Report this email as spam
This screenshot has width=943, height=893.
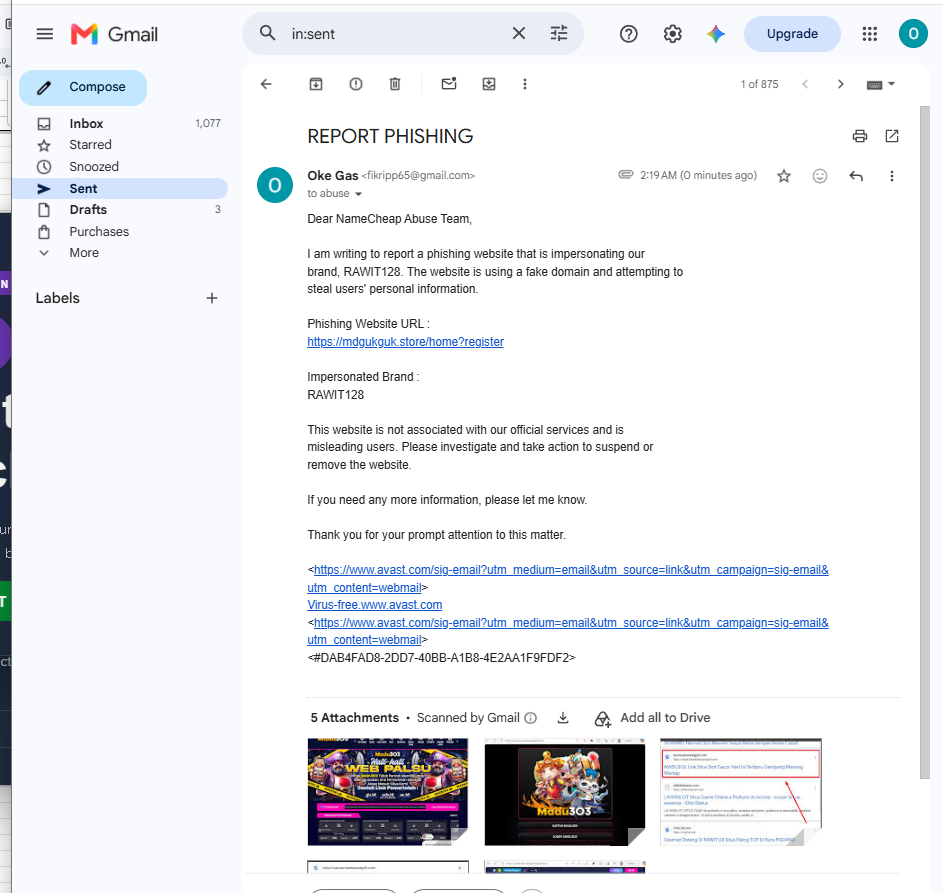point(356,84)
